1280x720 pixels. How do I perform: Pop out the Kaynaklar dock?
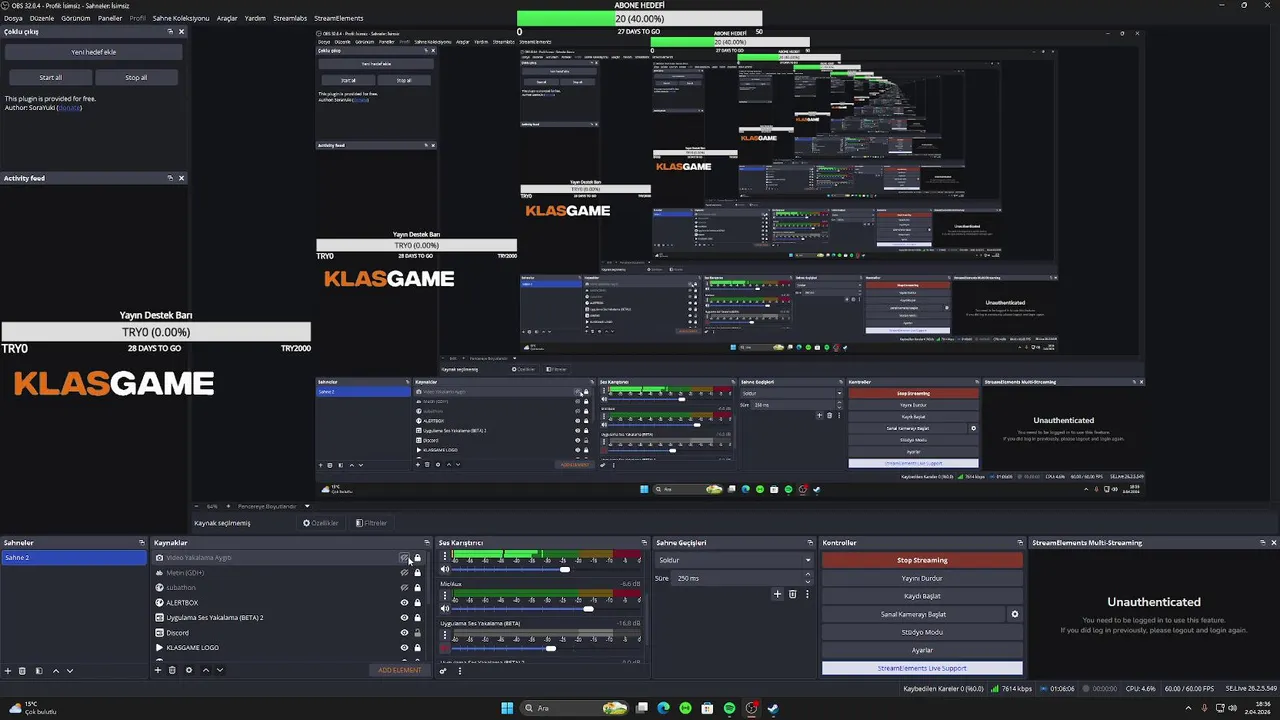(427, 543)
